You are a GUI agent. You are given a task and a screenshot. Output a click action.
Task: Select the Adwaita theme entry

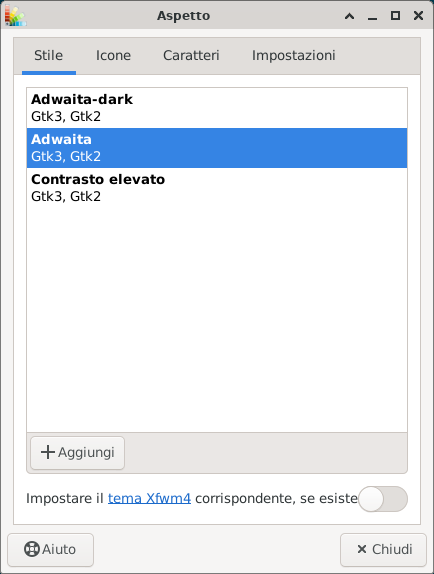click(217, 148)
